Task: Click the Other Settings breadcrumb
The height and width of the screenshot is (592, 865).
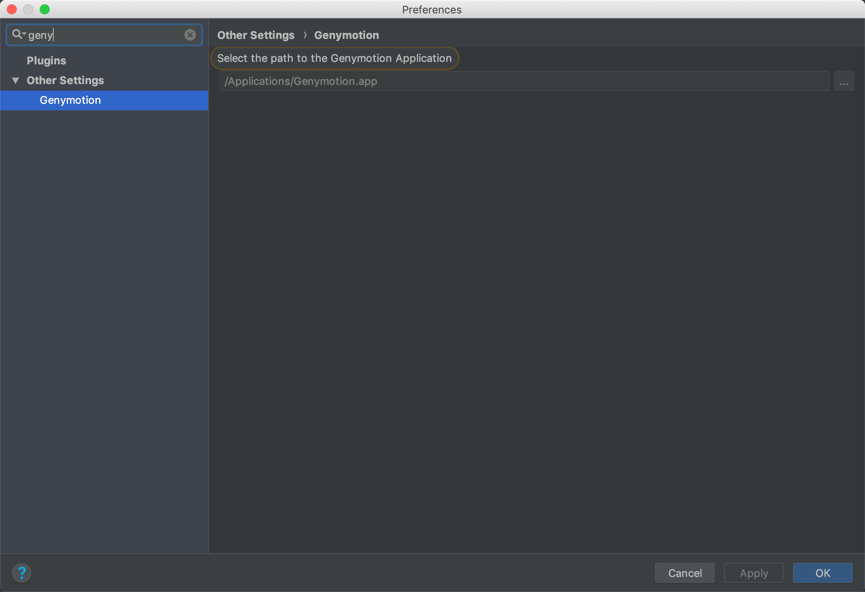Action: tap(255, 35)
